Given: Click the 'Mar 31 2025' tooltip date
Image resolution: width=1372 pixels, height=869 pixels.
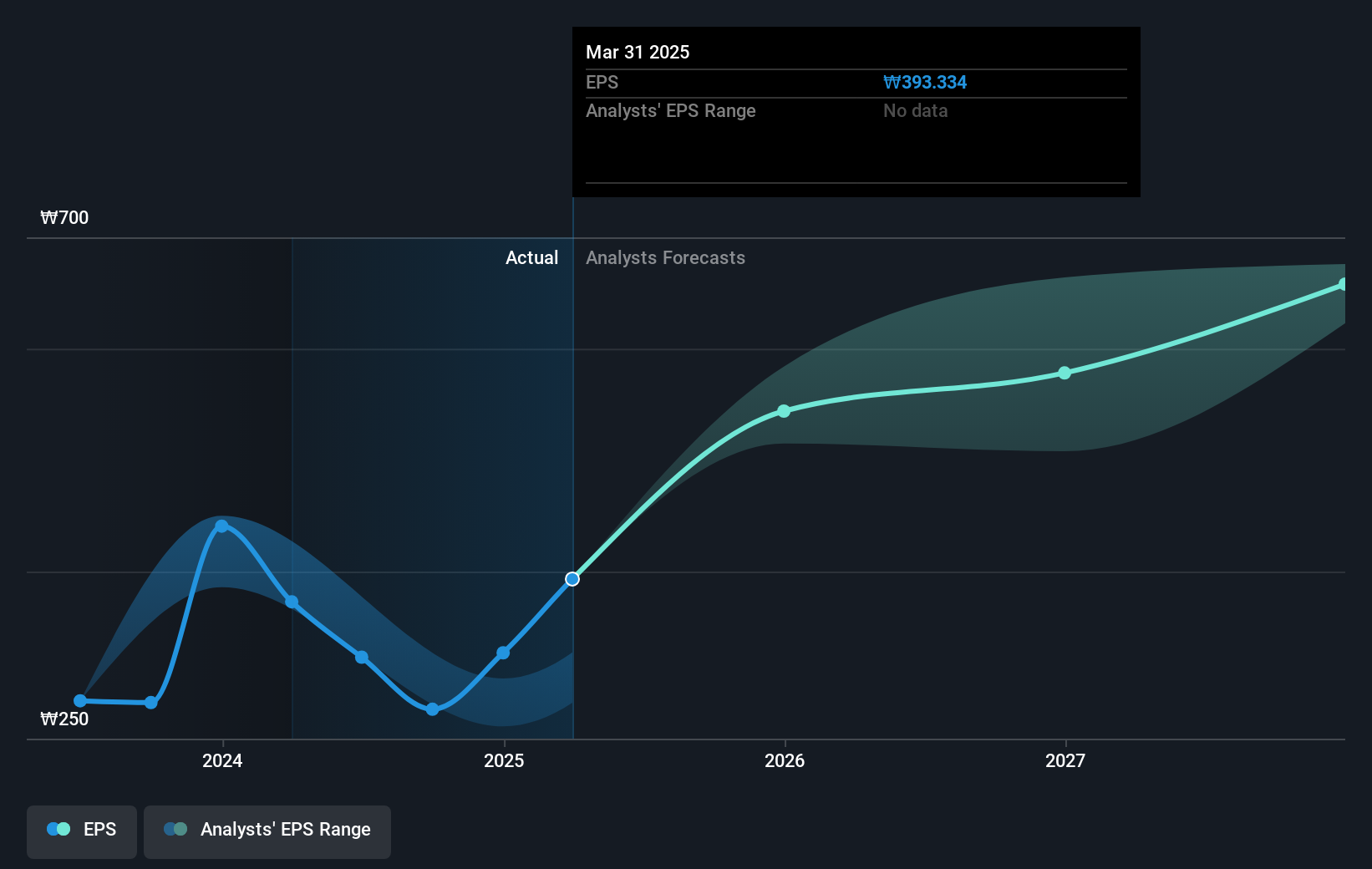Looking at the screenshot, I should (x=638, y=53).
